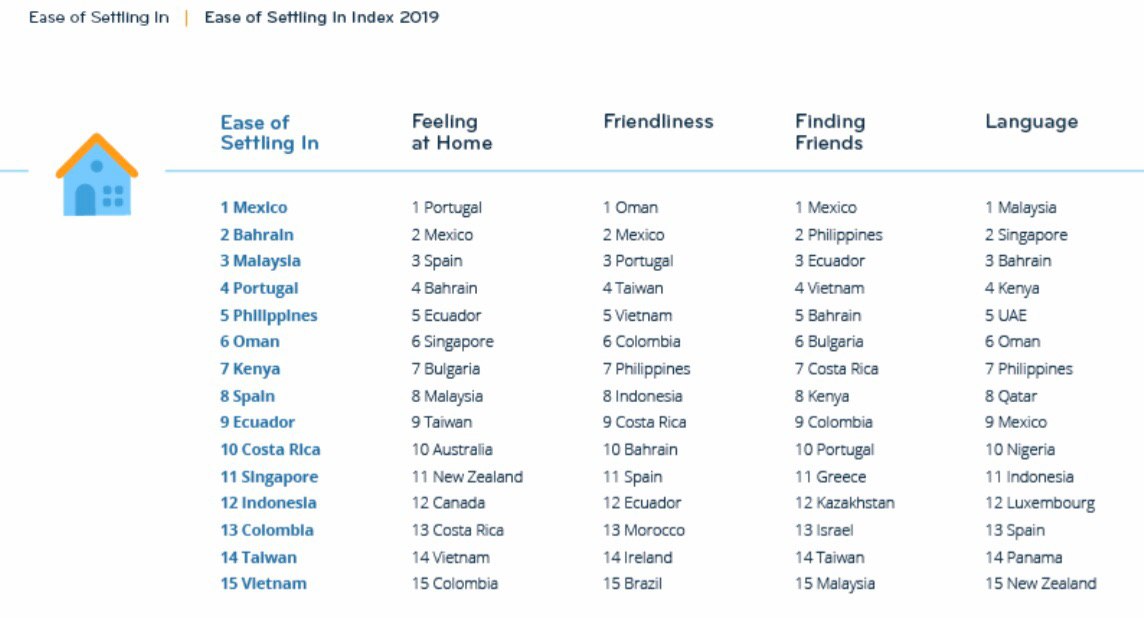
Task: Select 1 Malaysia under Language
Action: pyautogui.click(x=1021, y=208)
